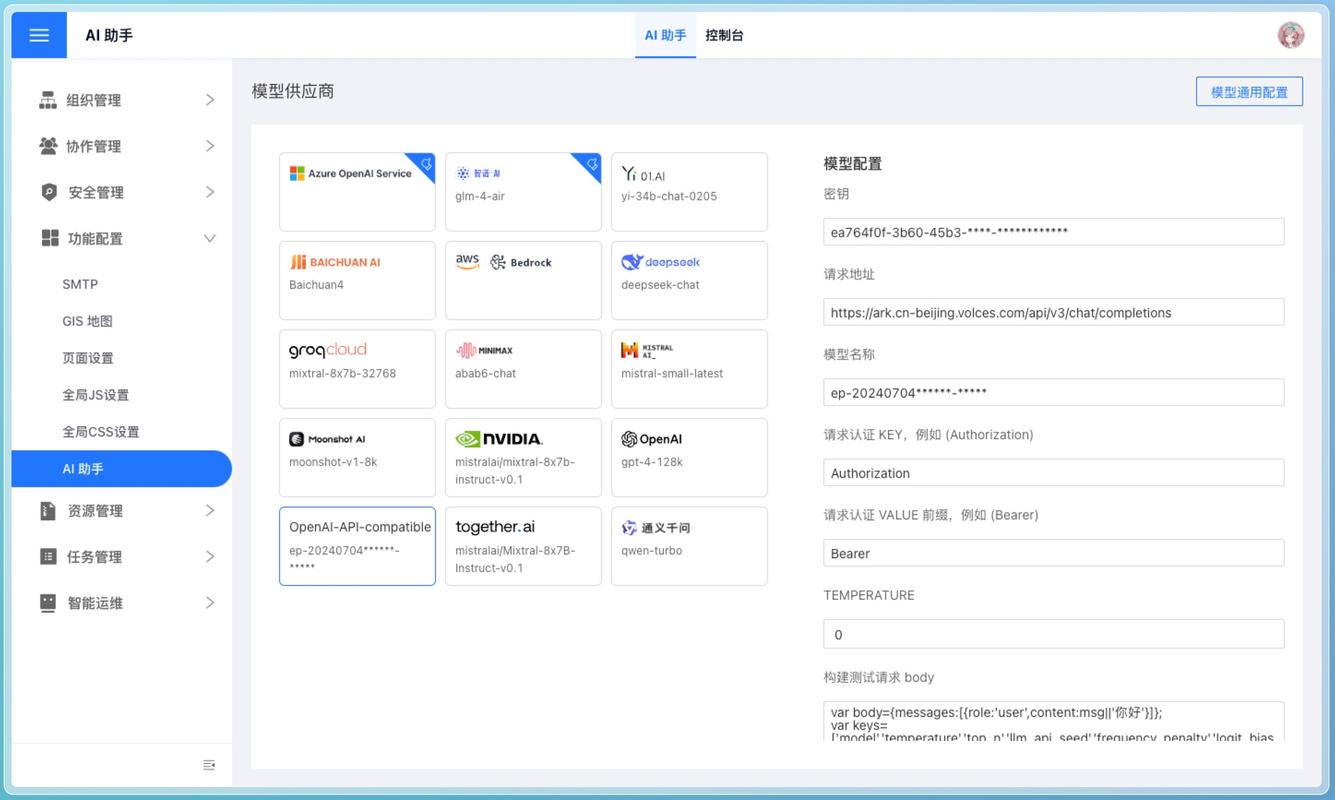The width and height of the screenshot is (1335, 800).
Task: Switch to the AI 助手 top tab
Action: pyautogui.click(x=665, y=35)
